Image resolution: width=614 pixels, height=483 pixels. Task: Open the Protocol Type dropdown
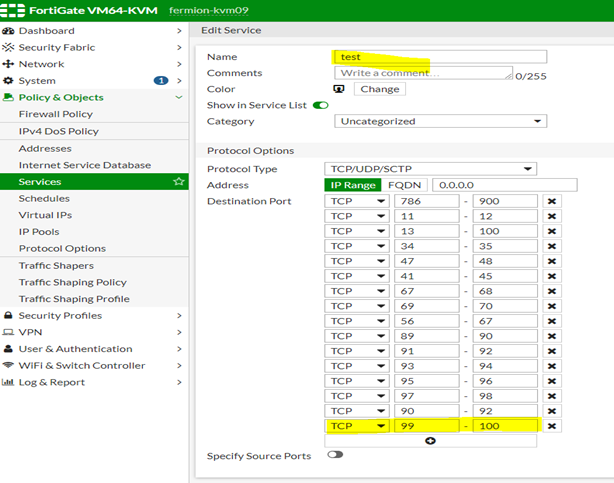click(x=431, y=169)
